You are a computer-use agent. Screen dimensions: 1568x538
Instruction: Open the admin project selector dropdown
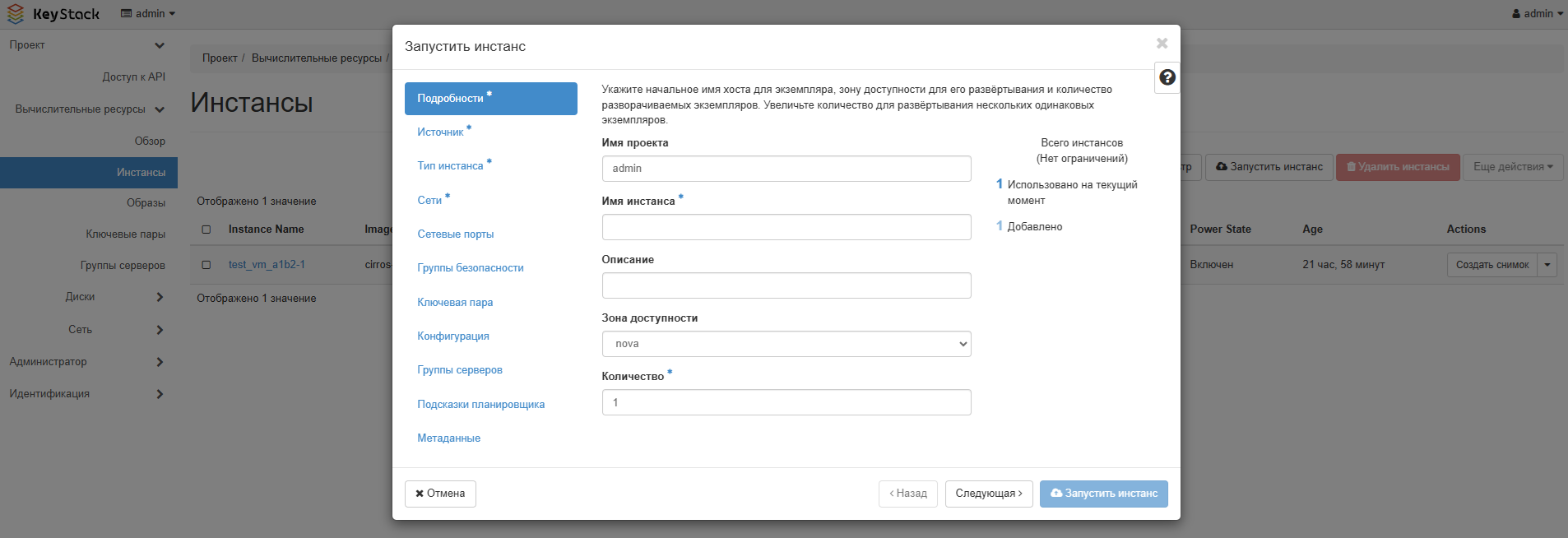coord(148,14)
